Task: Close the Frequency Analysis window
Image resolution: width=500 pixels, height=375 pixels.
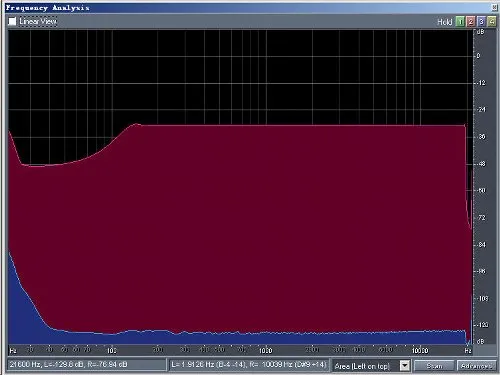Action: point(495,7)
